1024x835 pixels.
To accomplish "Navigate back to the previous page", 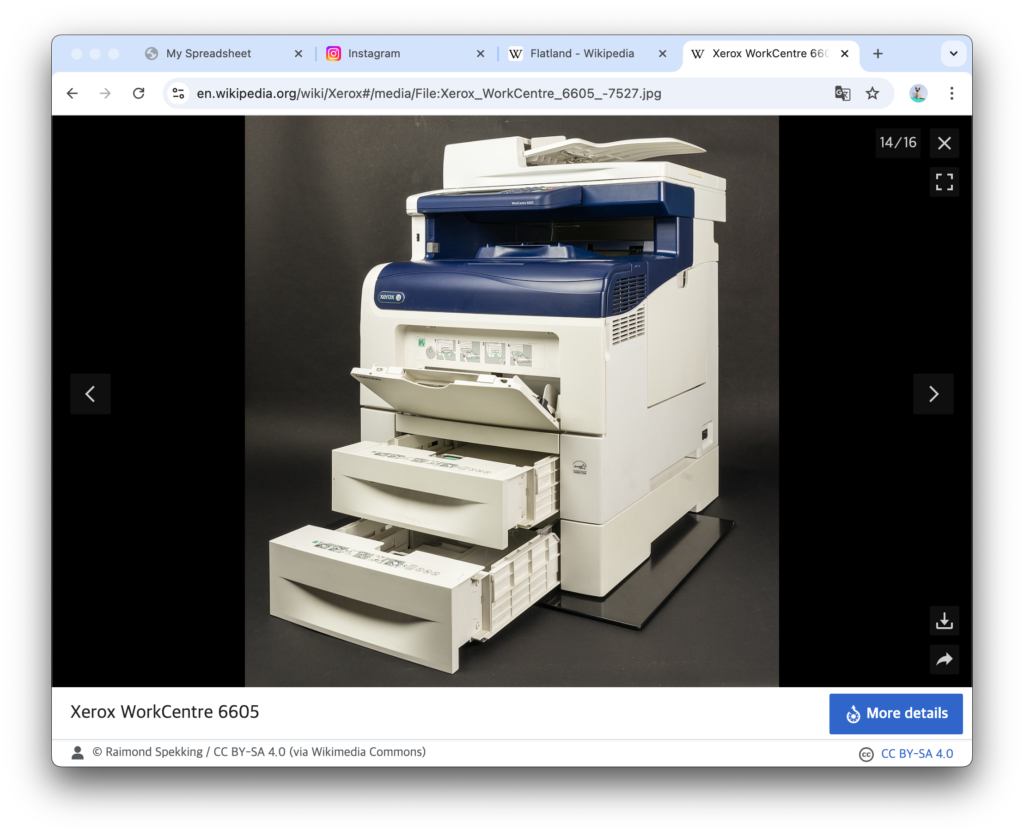I will click(x=72, y=93).
